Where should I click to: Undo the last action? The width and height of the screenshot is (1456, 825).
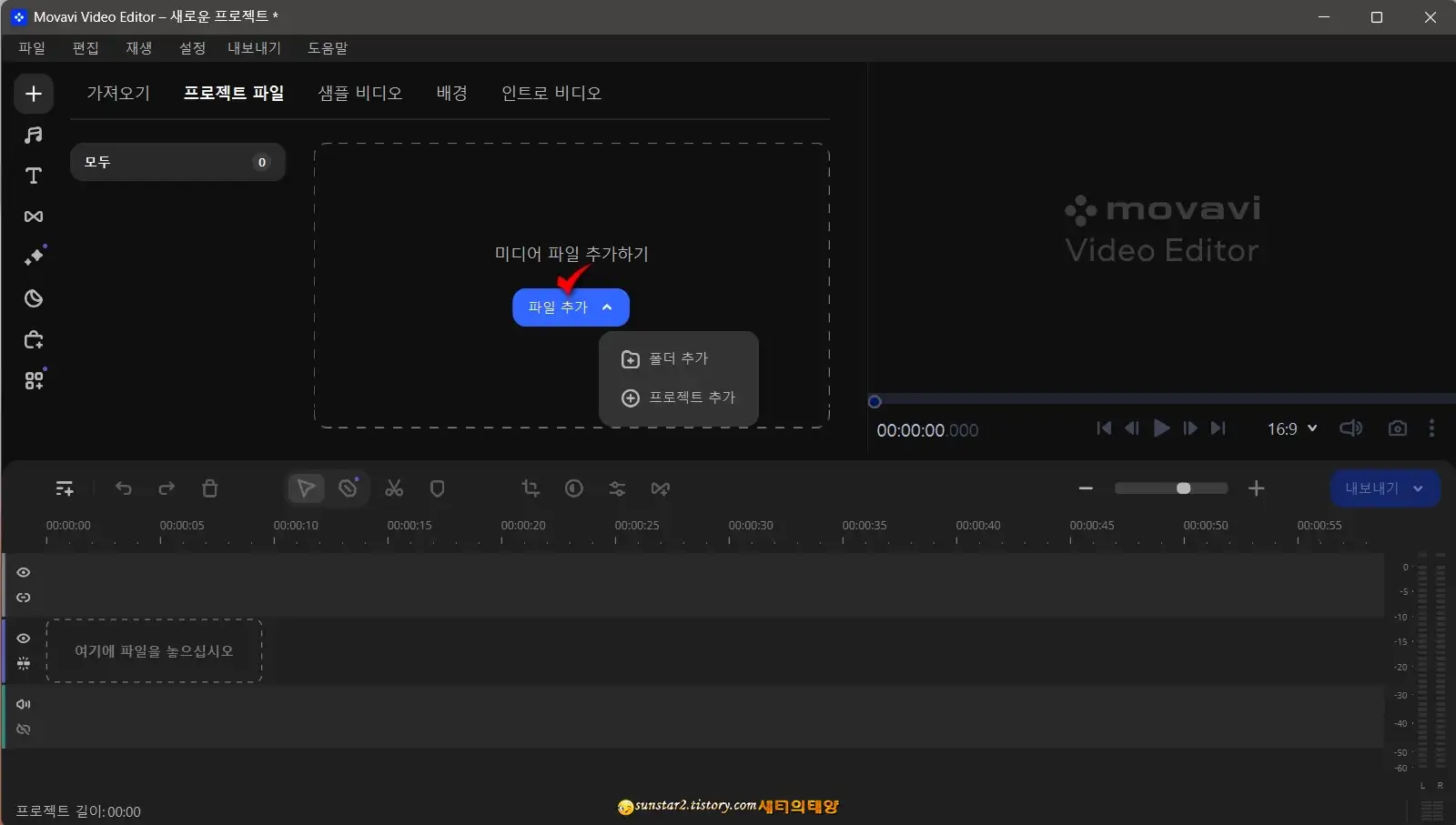click(124, 488)
